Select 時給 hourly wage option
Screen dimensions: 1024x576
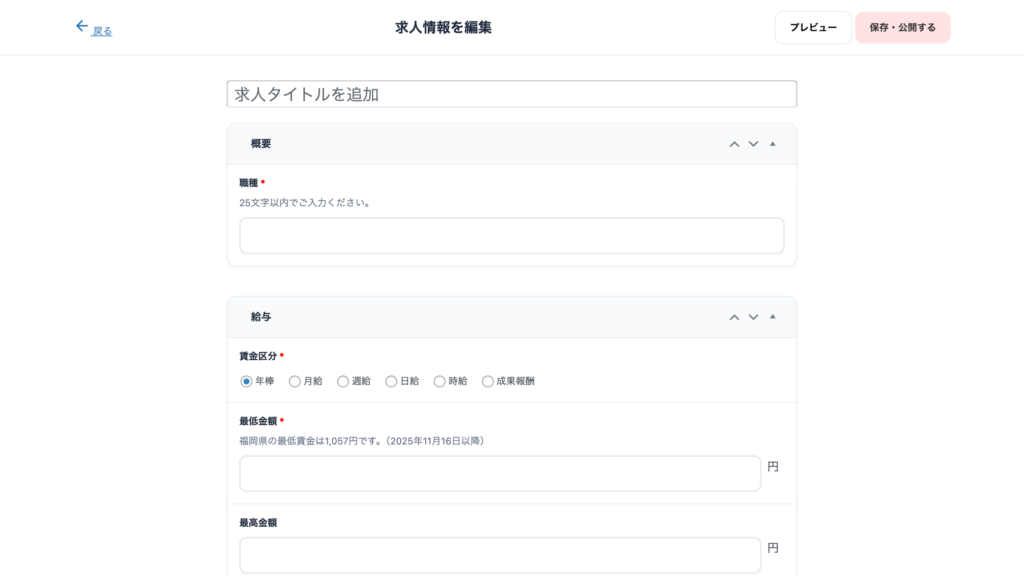(439, 381)
